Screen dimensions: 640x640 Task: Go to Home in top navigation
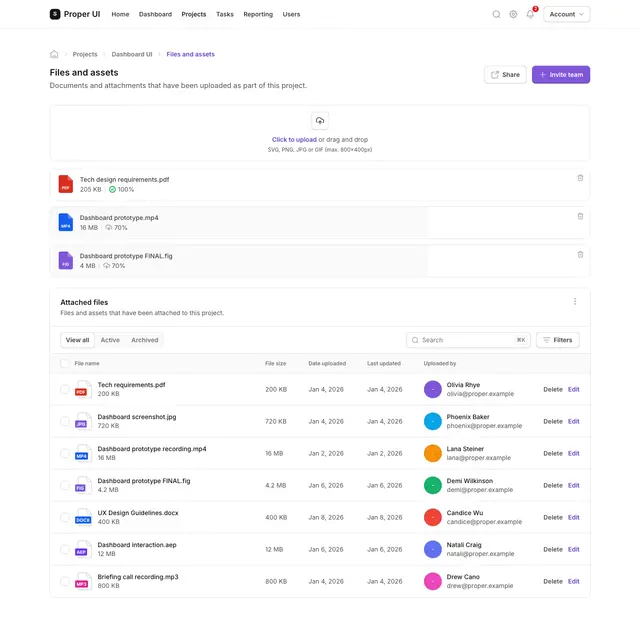click(x=120, y=14)
